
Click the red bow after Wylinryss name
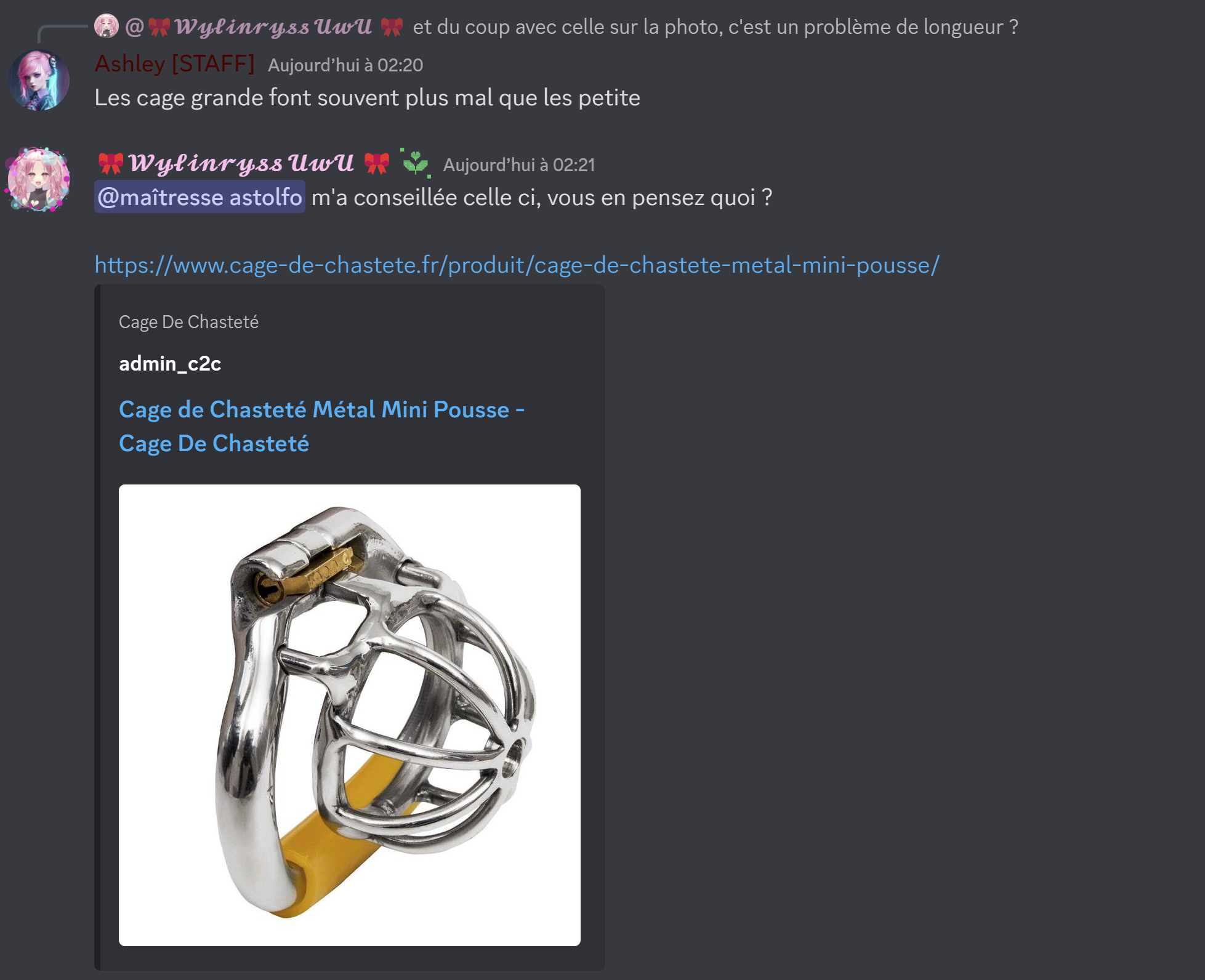[377, 164]
